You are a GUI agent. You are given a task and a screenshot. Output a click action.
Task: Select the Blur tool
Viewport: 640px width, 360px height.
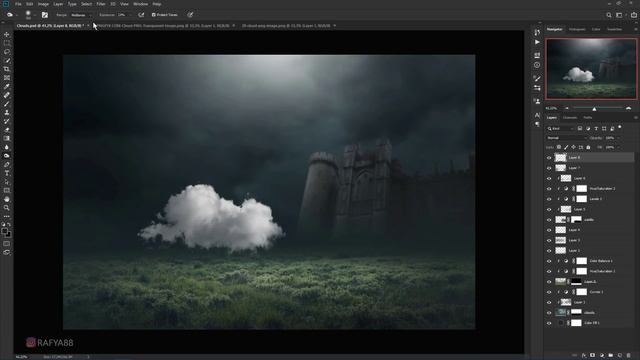click(7, 147)
